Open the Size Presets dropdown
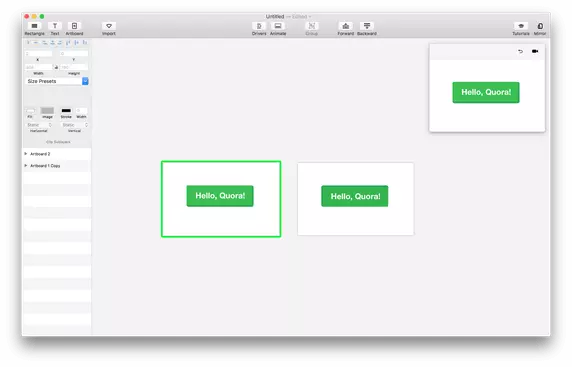The height and width of the screenshot is (367, 572). (x=57, y=81)
